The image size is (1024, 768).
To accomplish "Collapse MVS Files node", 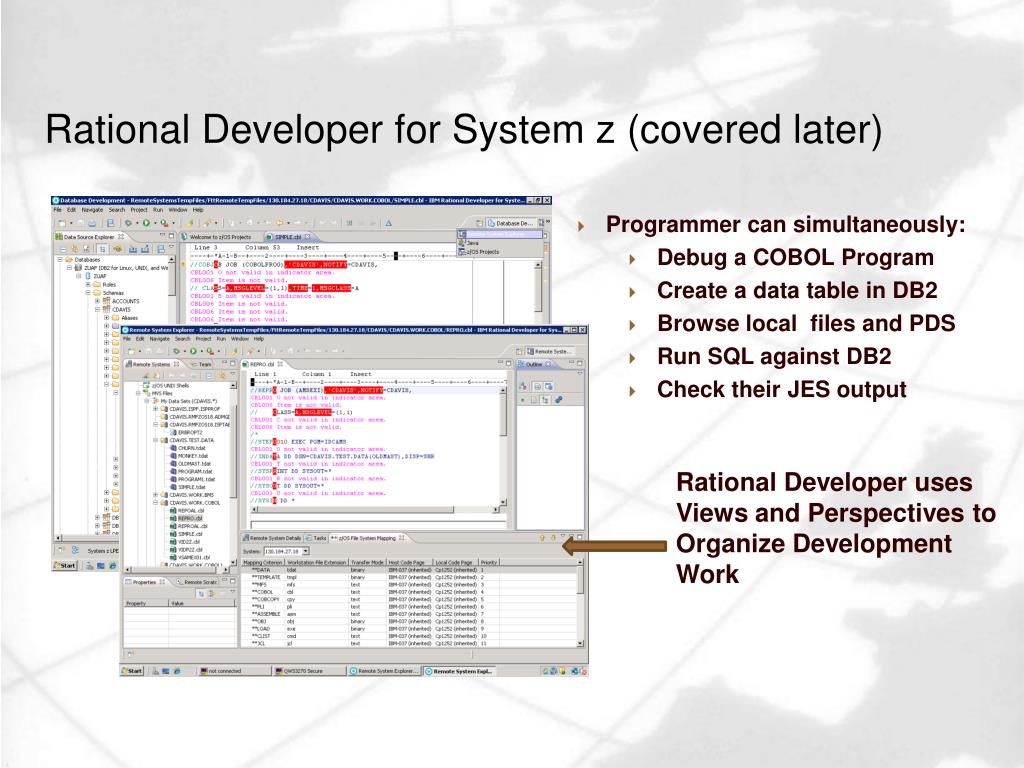I will click(x=138, y=393).
